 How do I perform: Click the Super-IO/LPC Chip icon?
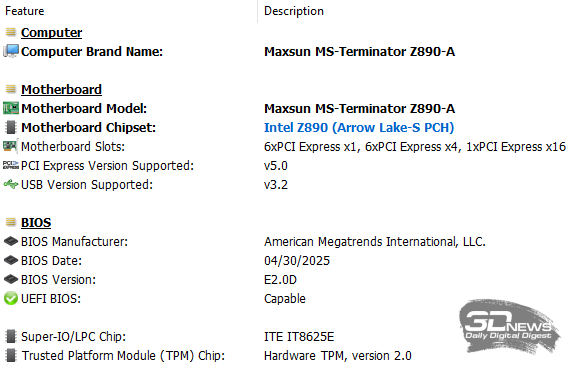[11, 336]
